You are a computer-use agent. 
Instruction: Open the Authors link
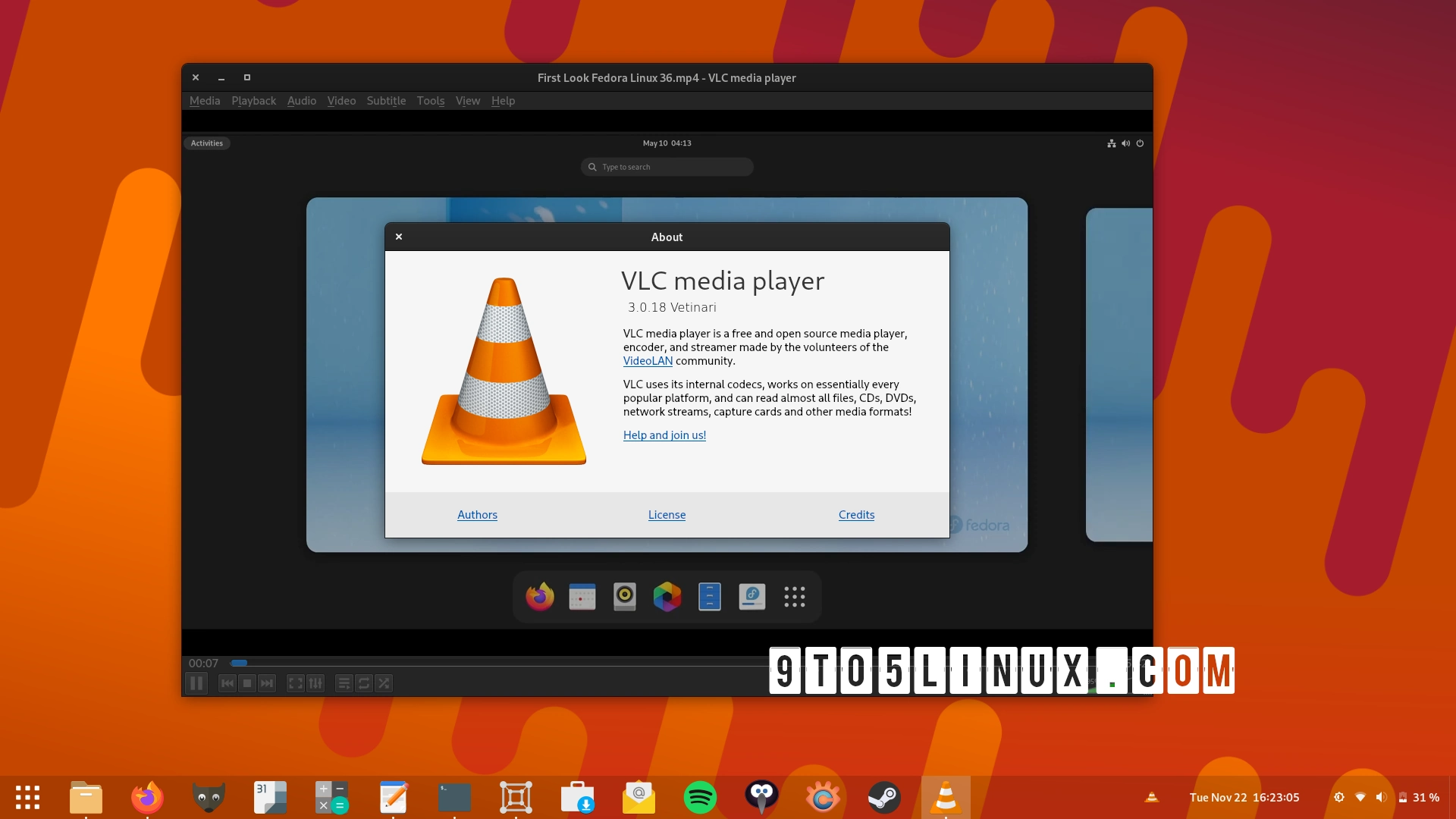(x=477, y=515)
